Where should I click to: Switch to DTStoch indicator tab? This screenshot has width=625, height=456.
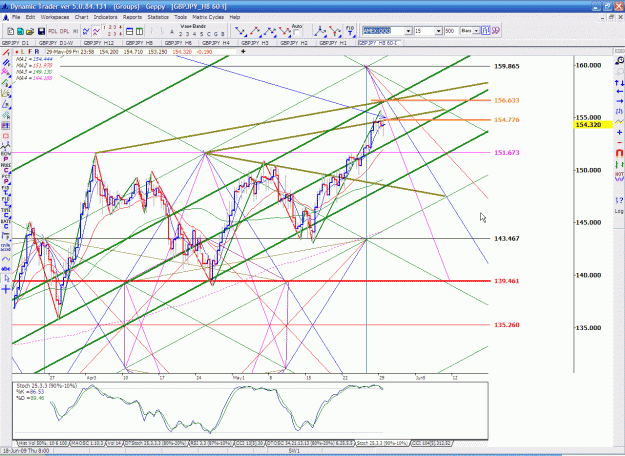155,443
